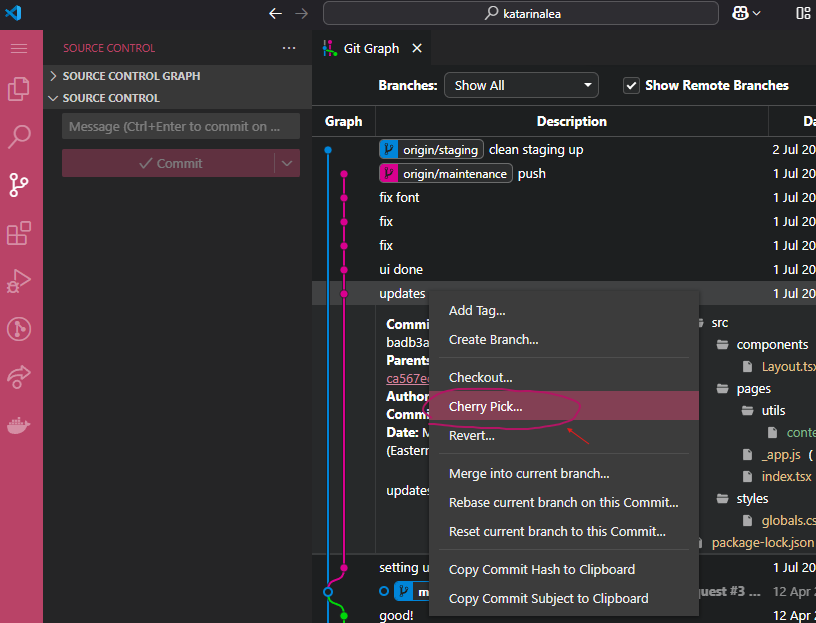The width and height of the screenshot is (816, 623).
Task: Click the Commit button
Action: point(169,163)
